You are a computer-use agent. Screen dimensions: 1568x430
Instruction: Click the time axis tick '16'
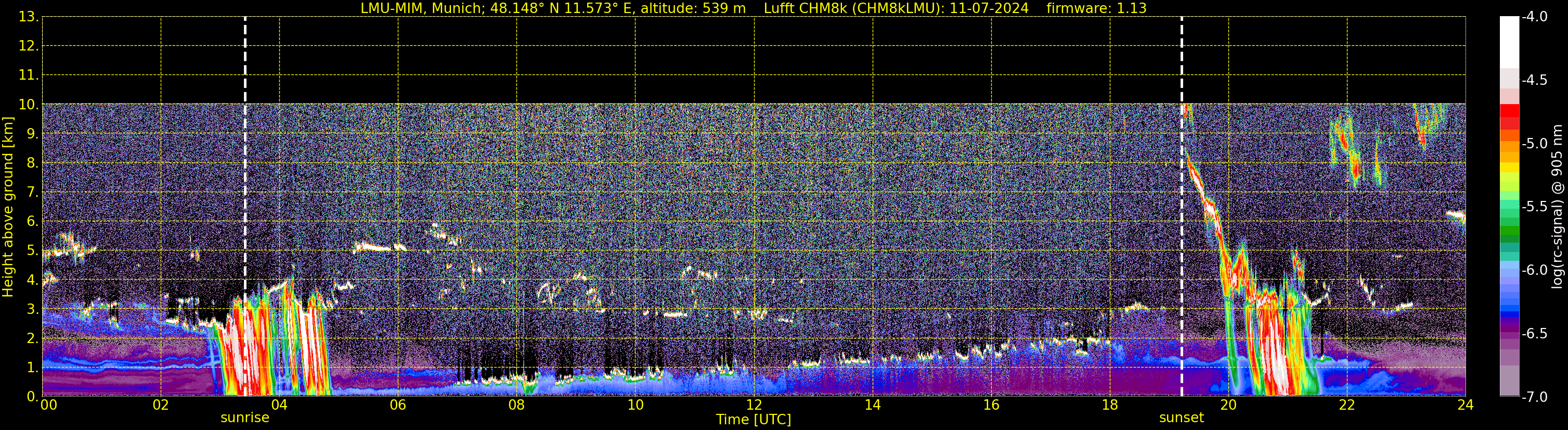(992, 405)
